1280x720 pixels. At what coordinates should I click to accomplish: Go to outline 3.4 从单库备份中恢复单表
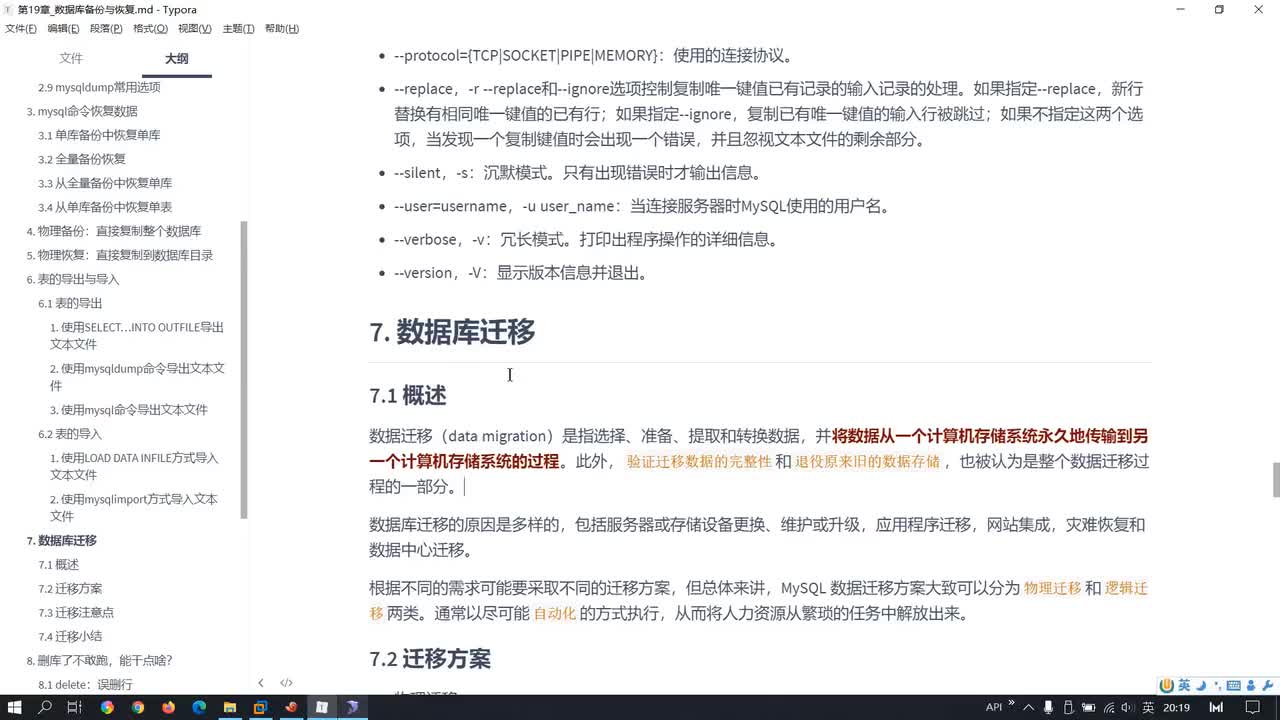(105, 207)
